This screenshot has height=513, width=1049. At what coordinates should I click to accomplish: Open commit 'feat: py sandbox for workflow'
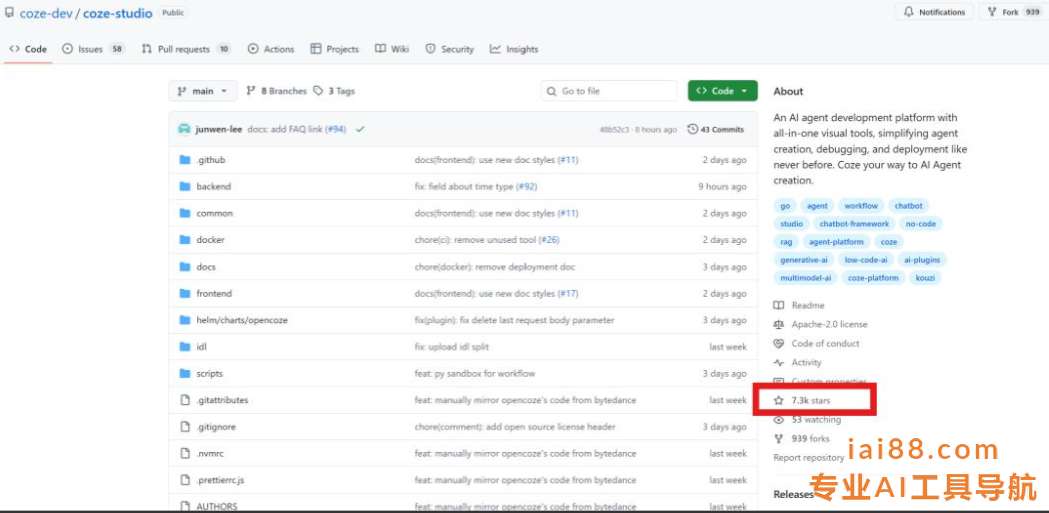click(475, 373)
